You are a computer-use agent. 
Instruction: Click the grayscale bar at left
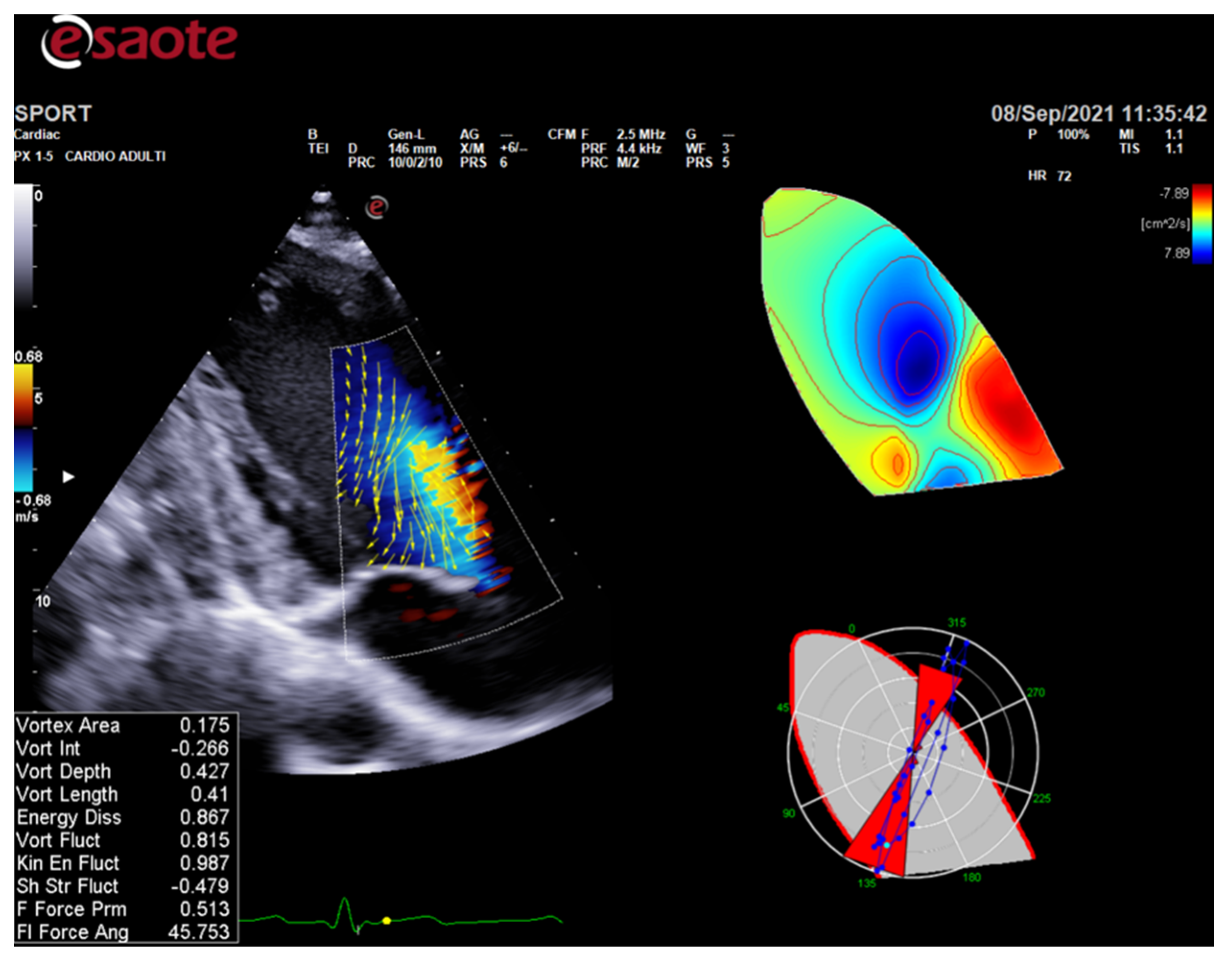(x=23, y=246)
